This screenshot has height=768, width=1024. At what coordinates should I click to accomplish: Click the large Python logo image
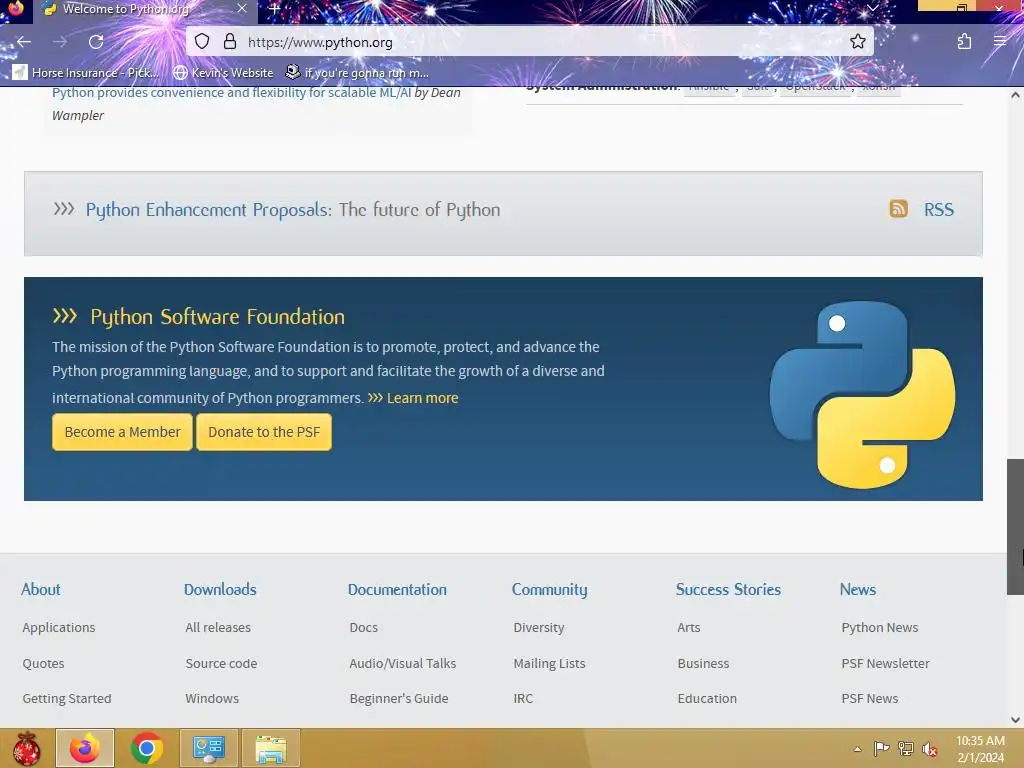862,394
